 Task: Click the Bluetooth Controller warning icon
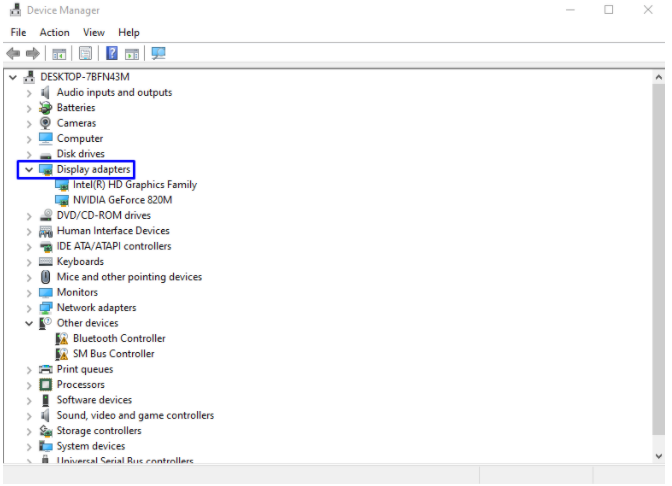pos(62,339)
